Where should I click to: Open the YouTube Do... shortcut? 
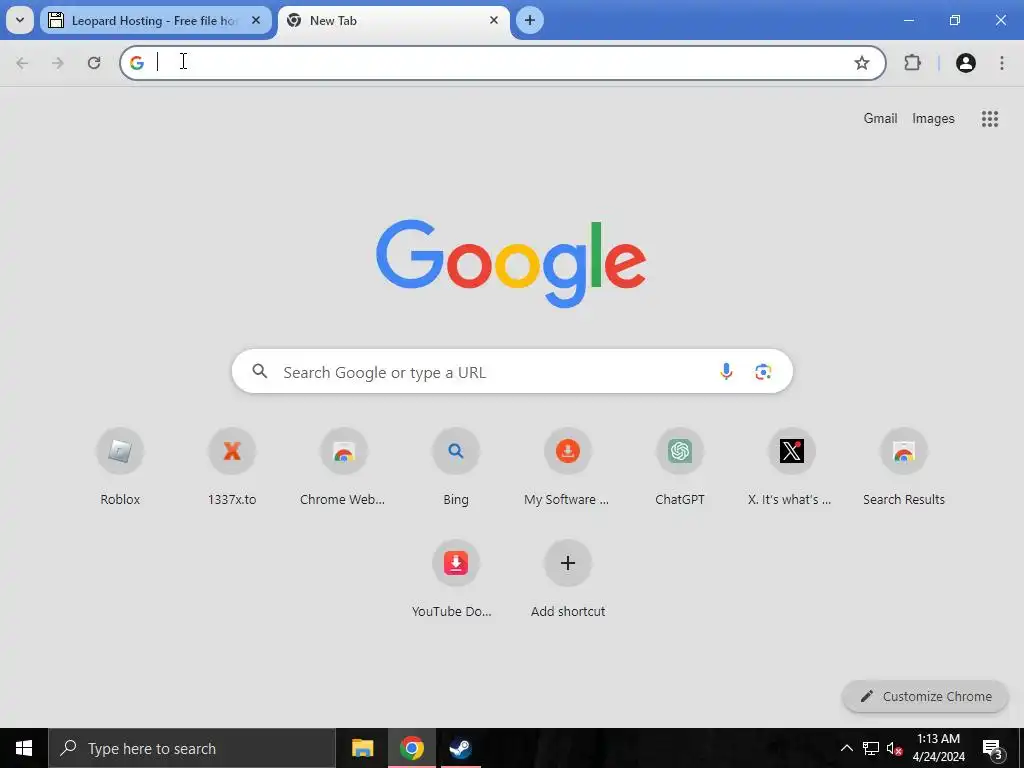point(456,579)
